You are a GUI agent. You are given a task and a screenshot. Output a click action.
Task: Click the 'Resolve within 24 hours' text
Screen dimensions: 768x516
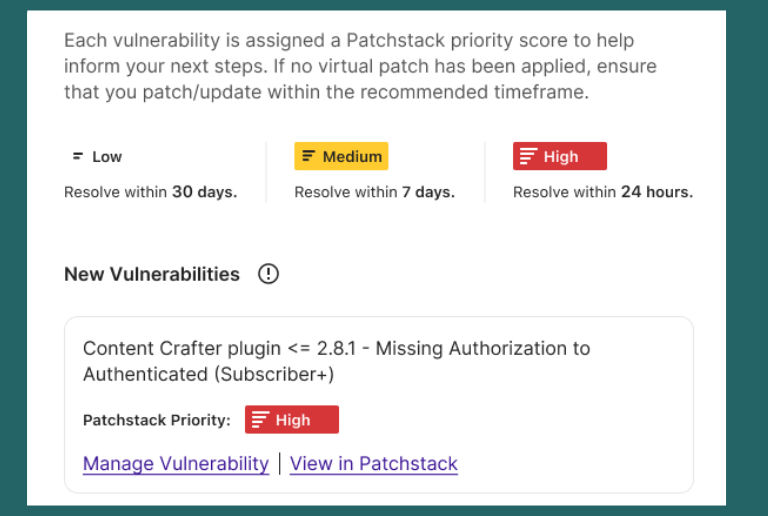coord(602,192)
